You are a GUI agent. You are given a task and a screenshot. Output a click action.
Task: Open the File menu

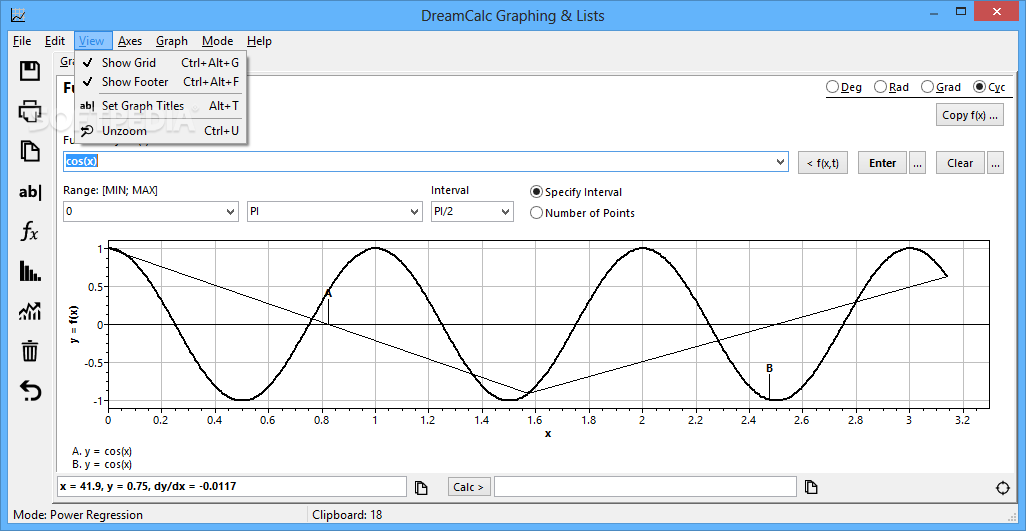point(22,41)
